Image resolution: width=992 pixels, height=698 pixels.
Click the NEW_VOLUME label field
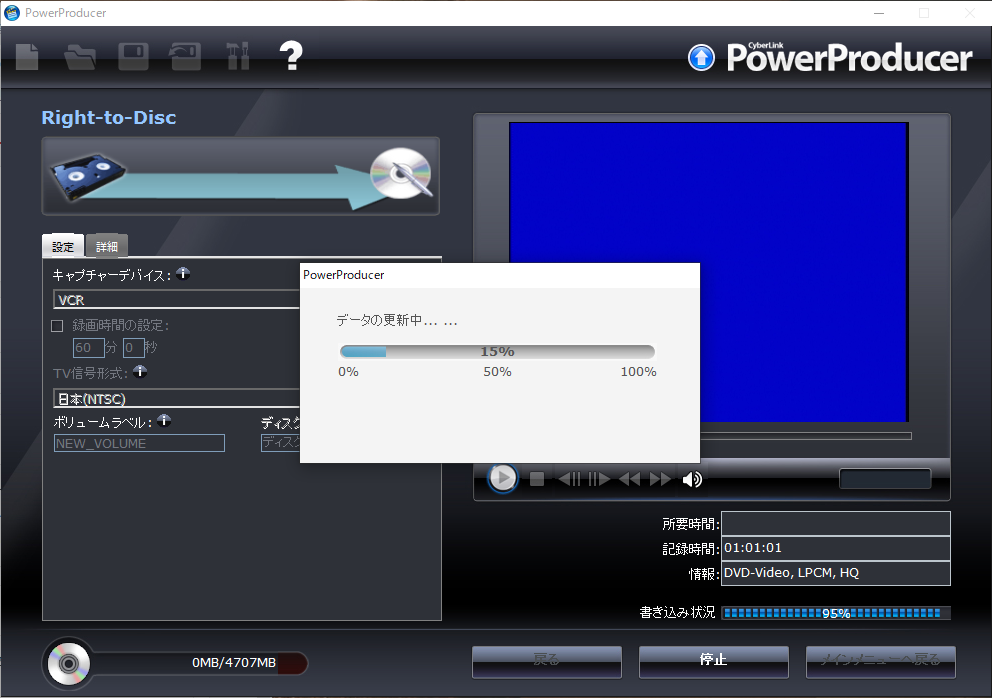click(139, 443)
